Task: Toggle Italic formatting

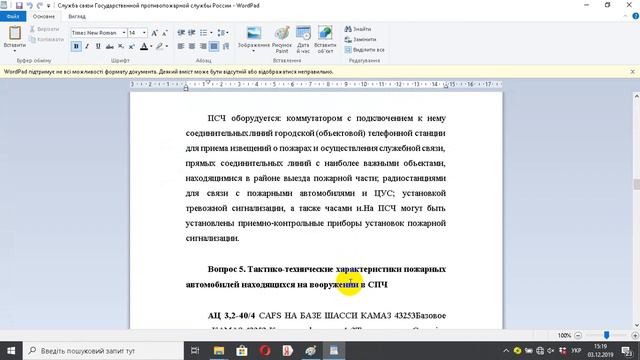Action: point(87,47)
